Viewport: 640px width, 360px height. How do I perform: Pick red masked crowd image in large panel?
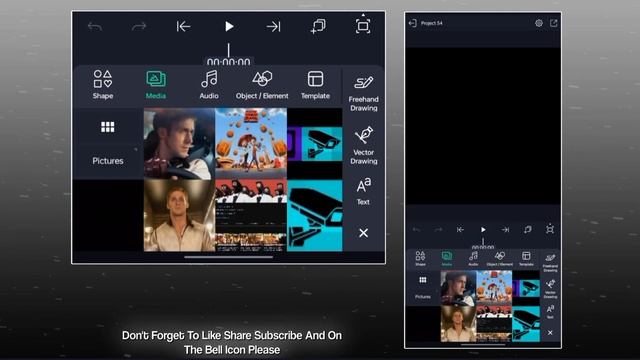(x=251, y=216)
